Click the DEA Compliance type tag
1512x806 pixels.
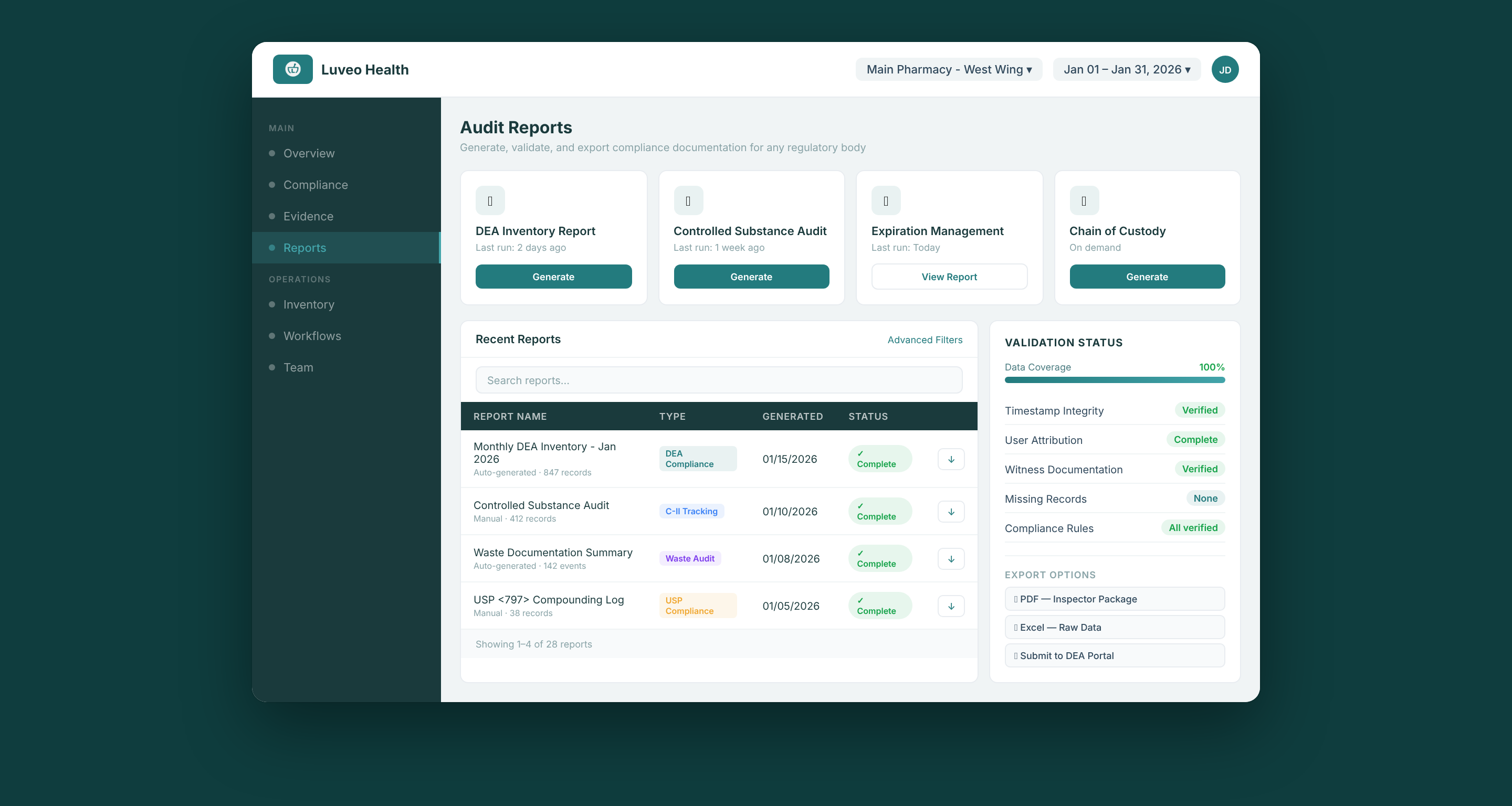coord(697,459)
